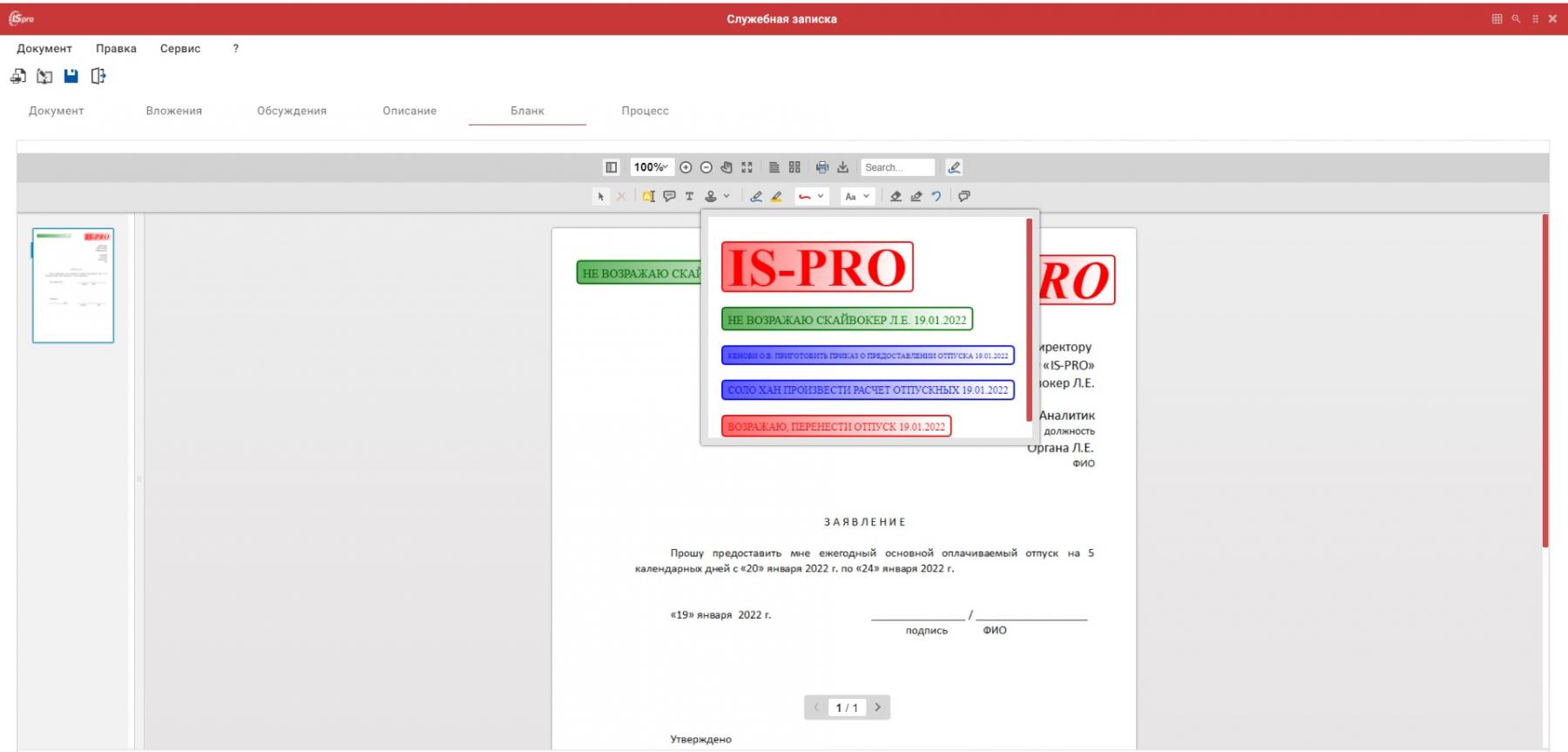
Task: Switch to the Процесс tab
Action: tap(645, 111)
